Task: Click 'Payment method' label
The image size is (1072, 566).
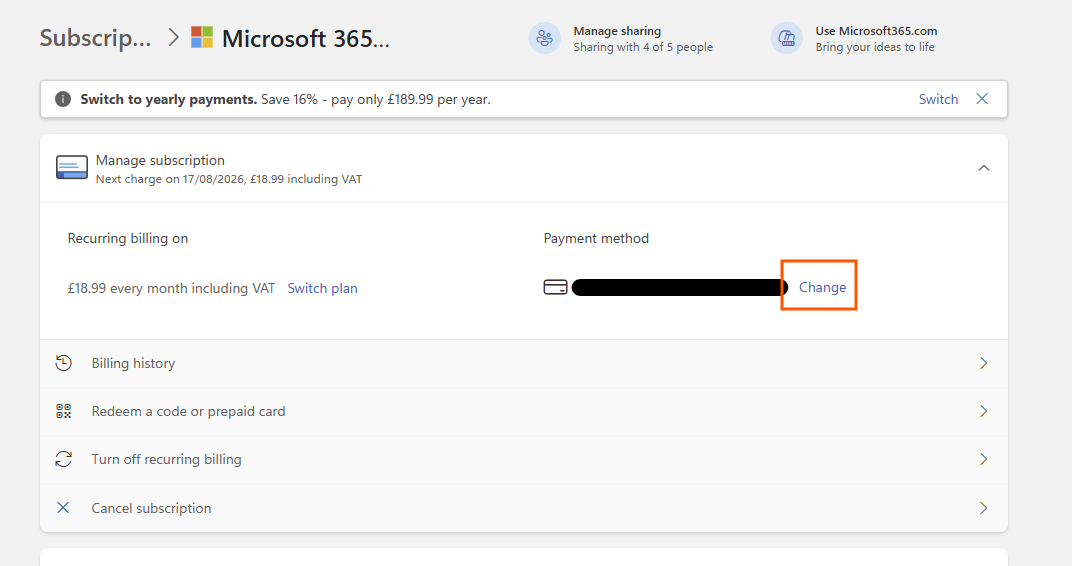Action: point(596,238)
